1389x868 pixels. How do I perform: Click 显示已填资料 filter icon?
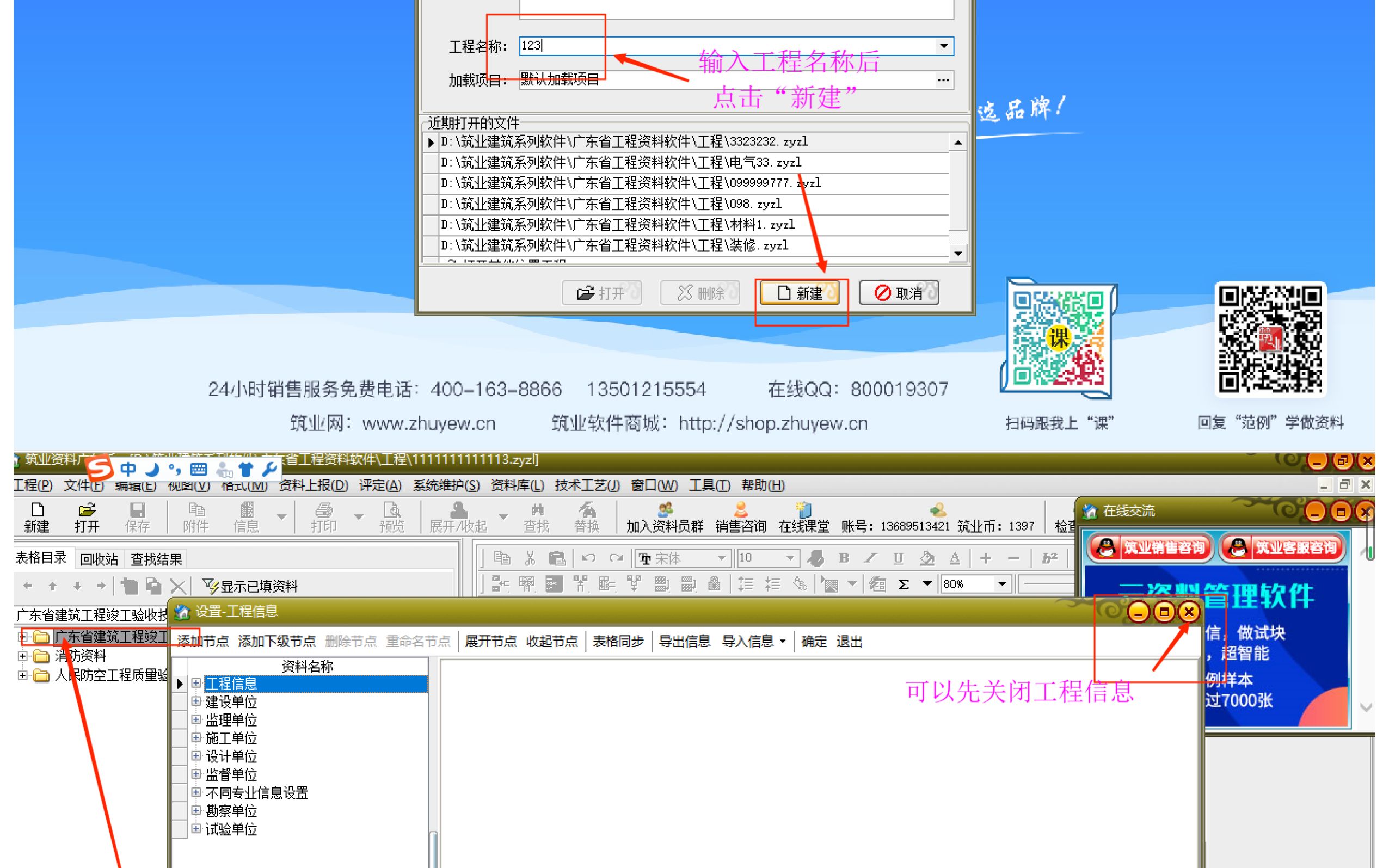(x=250, y=586)
